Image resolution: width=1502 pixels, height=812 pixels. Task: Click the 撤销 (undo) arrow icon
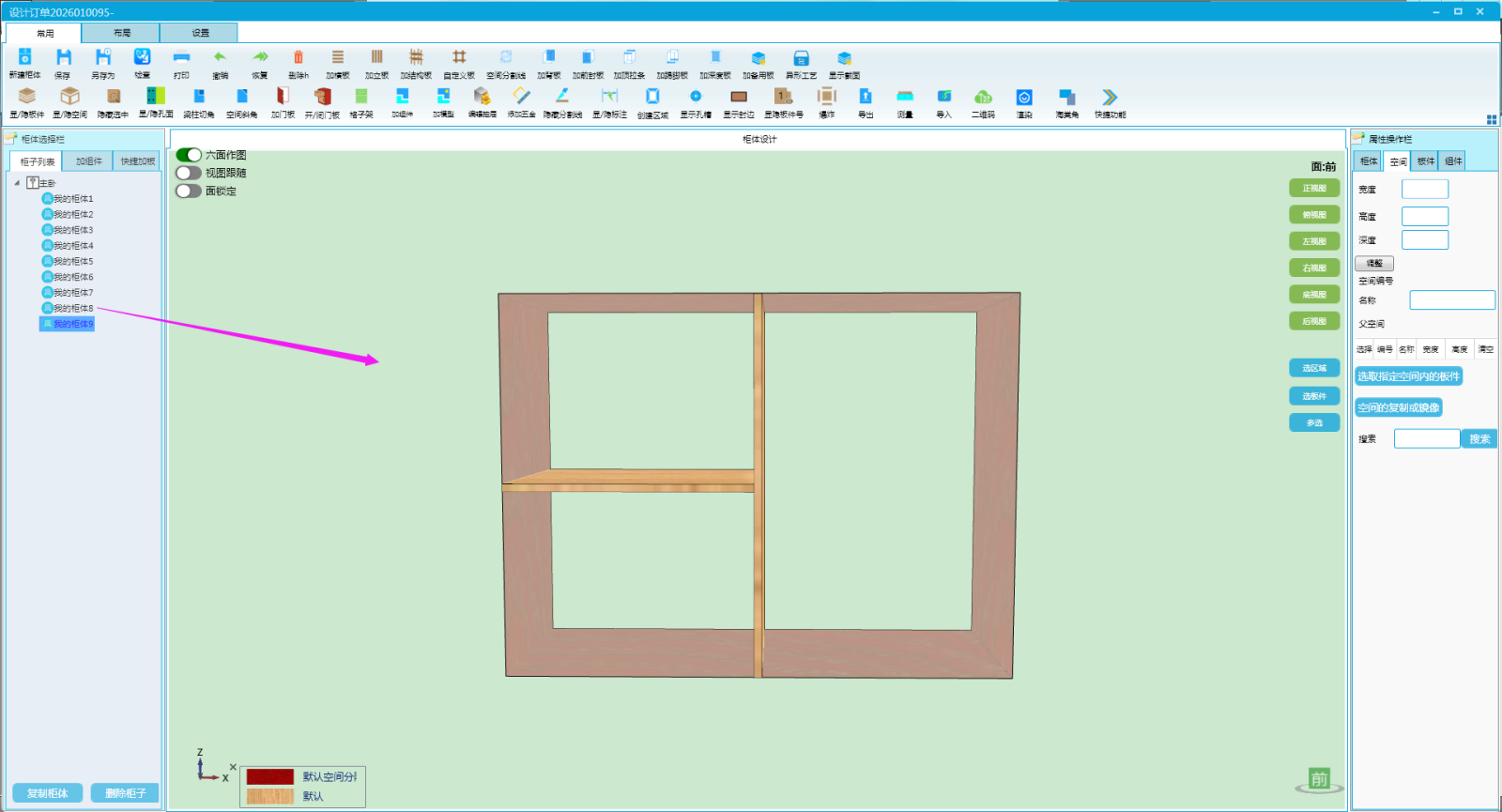220,58
